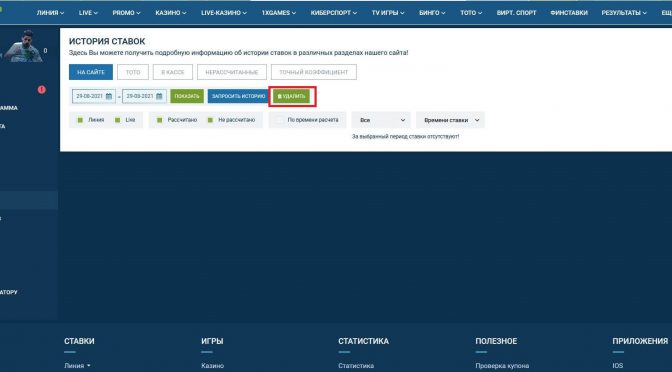Open the ЛИНИЯ menu in top navigation
The height and width of the screenshot is (372, 672).
(50, 13)
